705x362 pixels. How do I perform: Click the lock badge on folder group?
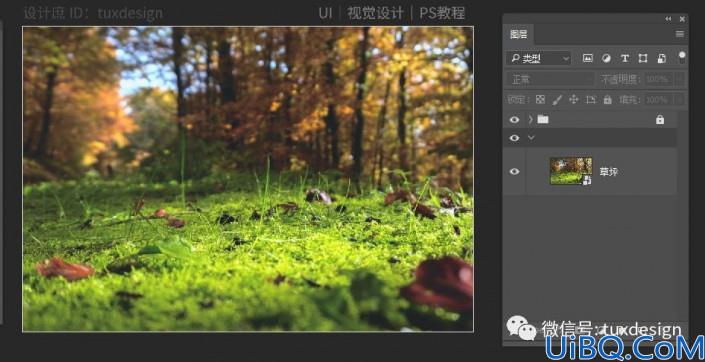660,120
